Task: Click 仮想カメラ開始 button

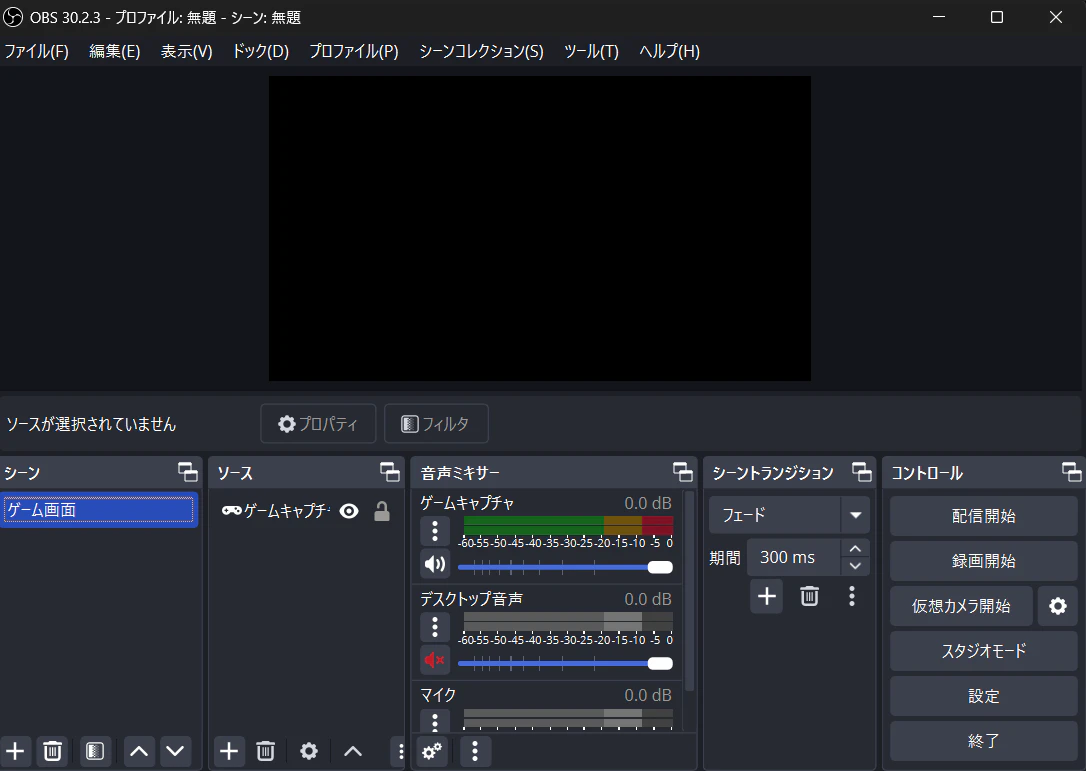Action: (961, 606)
